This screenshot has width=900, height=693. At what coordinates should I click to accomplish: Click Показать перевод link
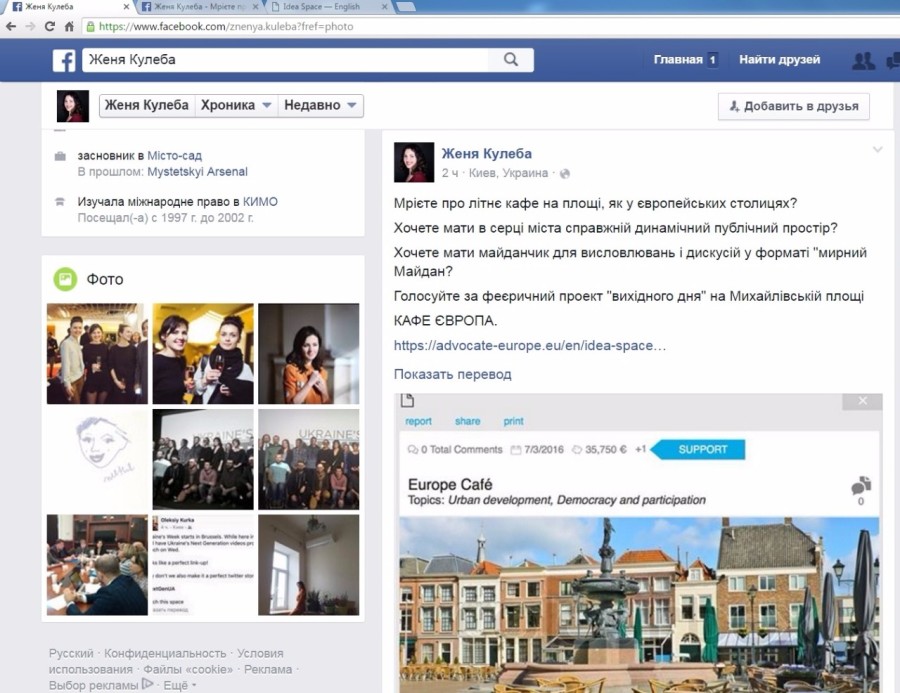(452, 374)
